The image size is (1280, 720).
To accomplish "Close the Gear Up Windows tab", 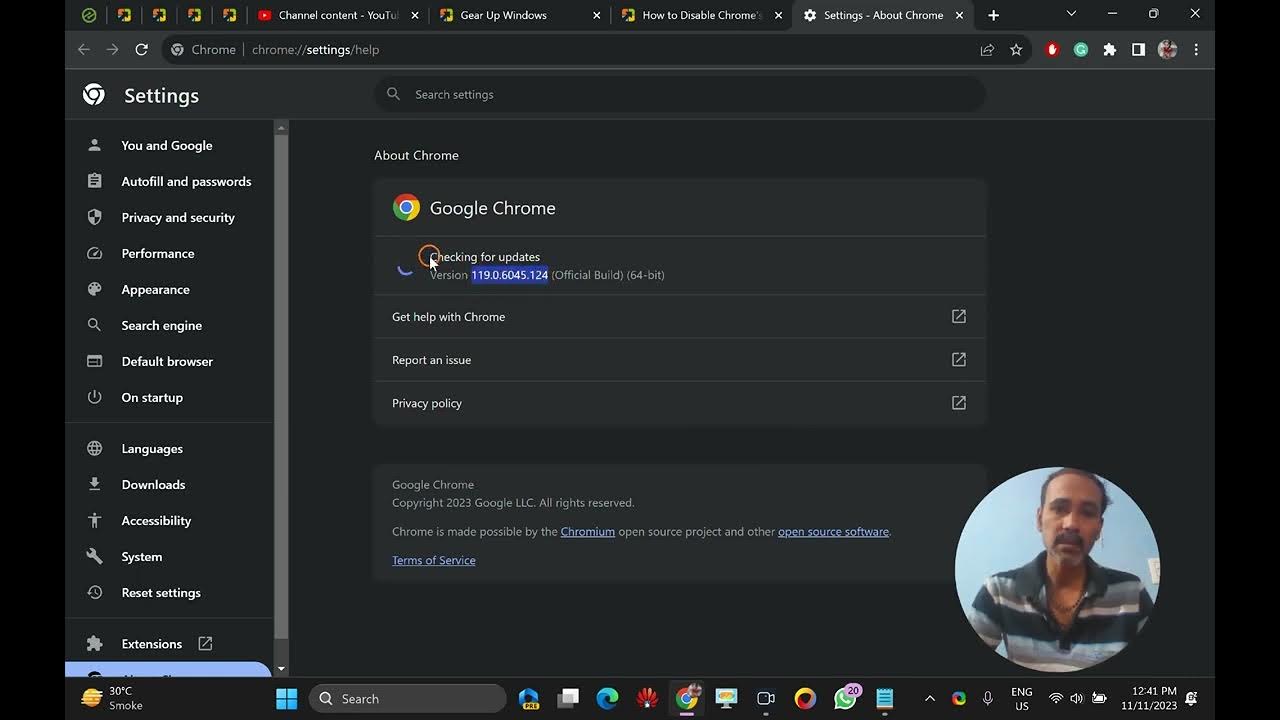I will (x=597, y=15).
